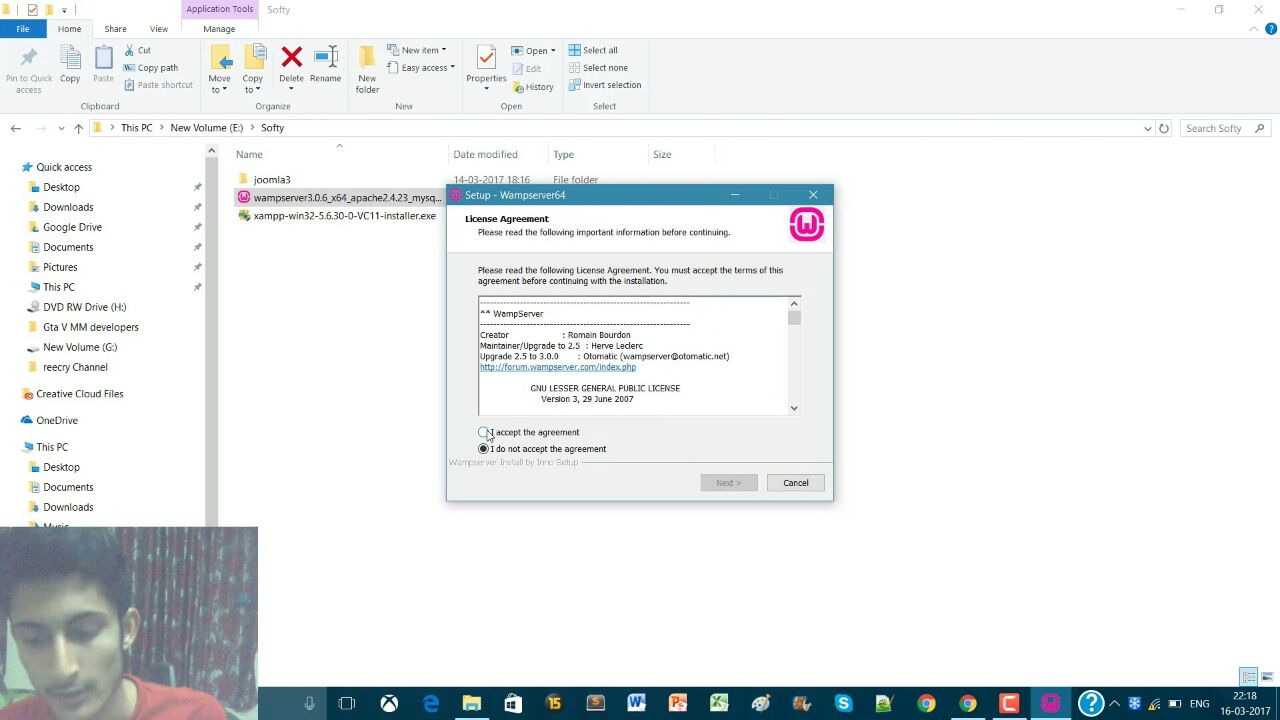The height and width of the screenshot is (720, 1280).
Task: Open the Explorer Help question mark icon
Action: [x=1271, y=29]
